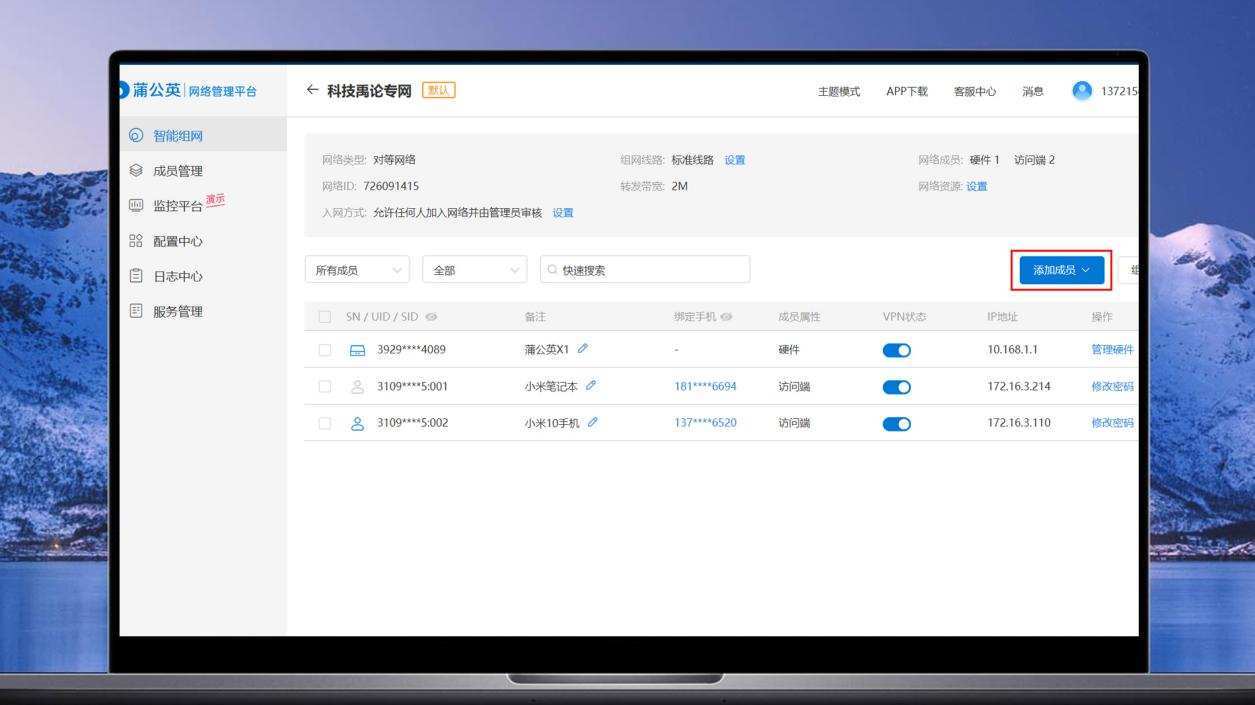Click the 快速搜索 search field

[x=645, y=270]
